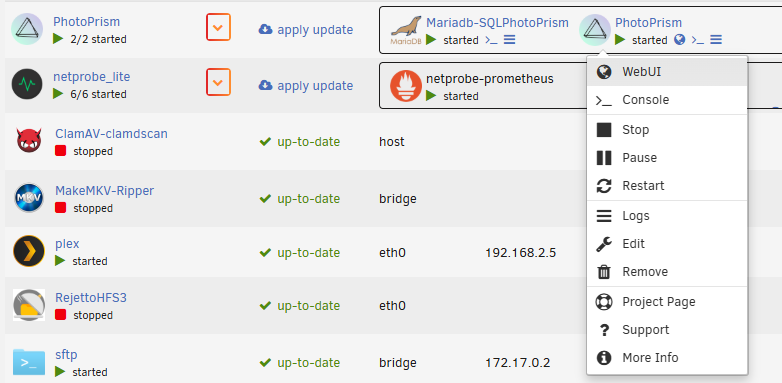Click apply update for netprobe_lite
782x383 pixels.
[x=306, y=86]
